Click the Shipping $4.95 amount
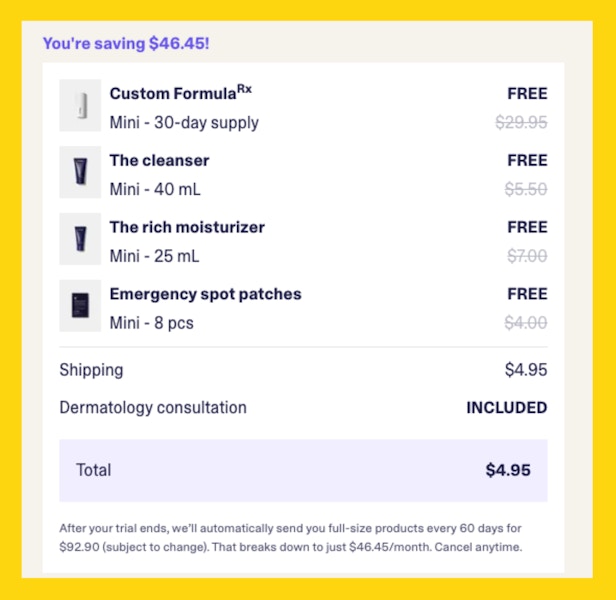Screen dimensions: 616x600 (x=526, y=370)
